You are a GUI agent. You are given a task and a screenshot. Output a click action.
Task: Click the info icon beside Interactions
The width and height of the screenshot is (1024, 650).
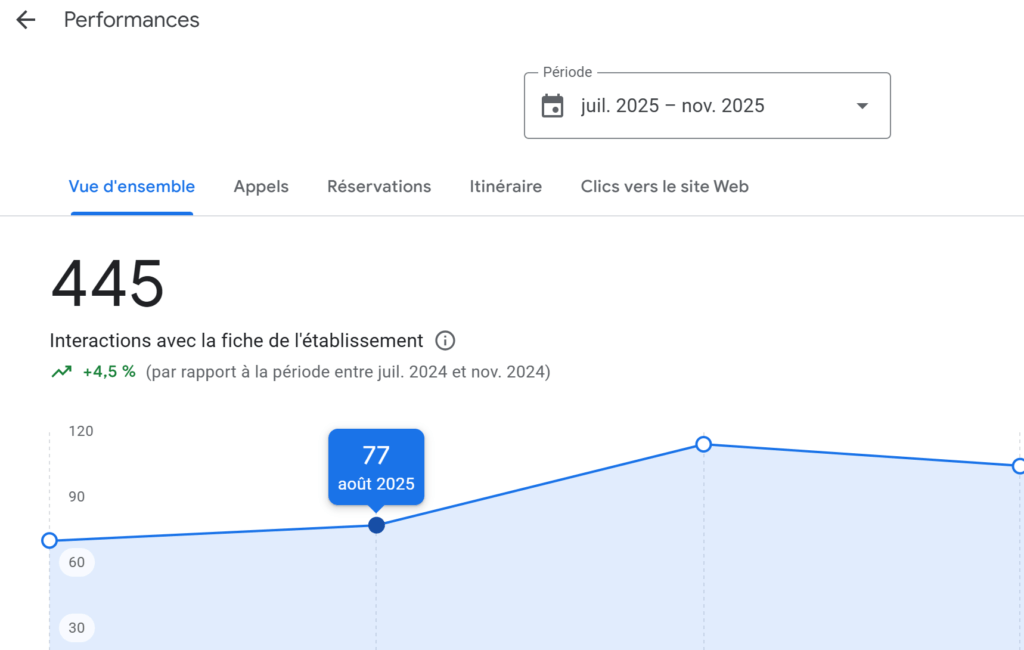click(x=444, y=340)
